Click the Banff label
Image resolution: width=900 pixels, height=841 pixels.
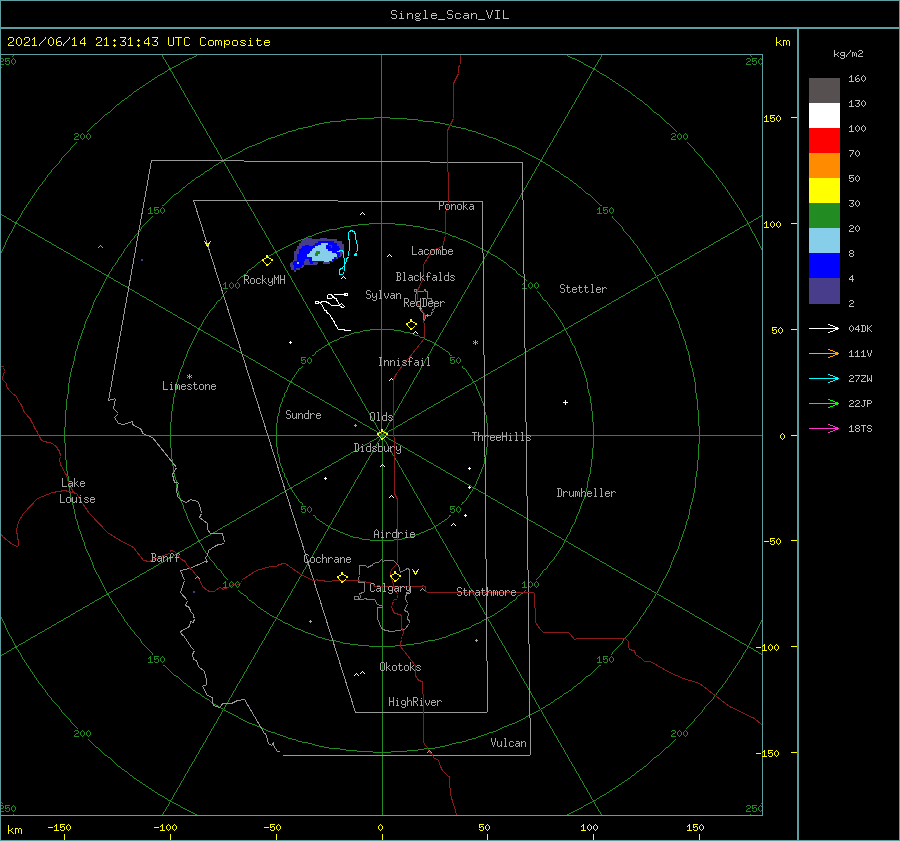[165, 558]
